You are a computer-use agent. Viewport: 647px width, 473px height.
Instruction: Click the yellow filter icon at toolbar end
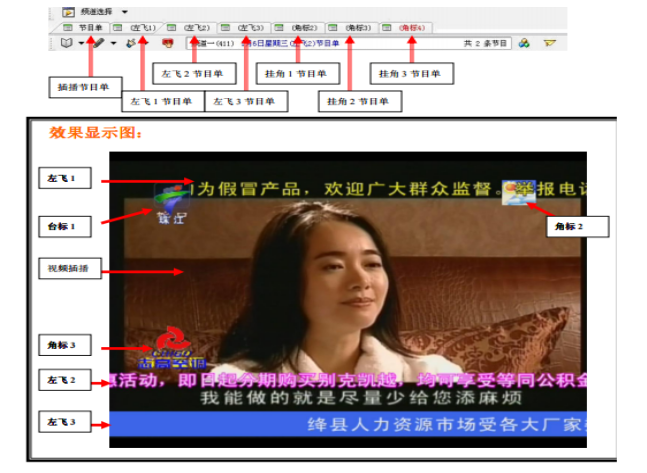(x=549, y=43)
